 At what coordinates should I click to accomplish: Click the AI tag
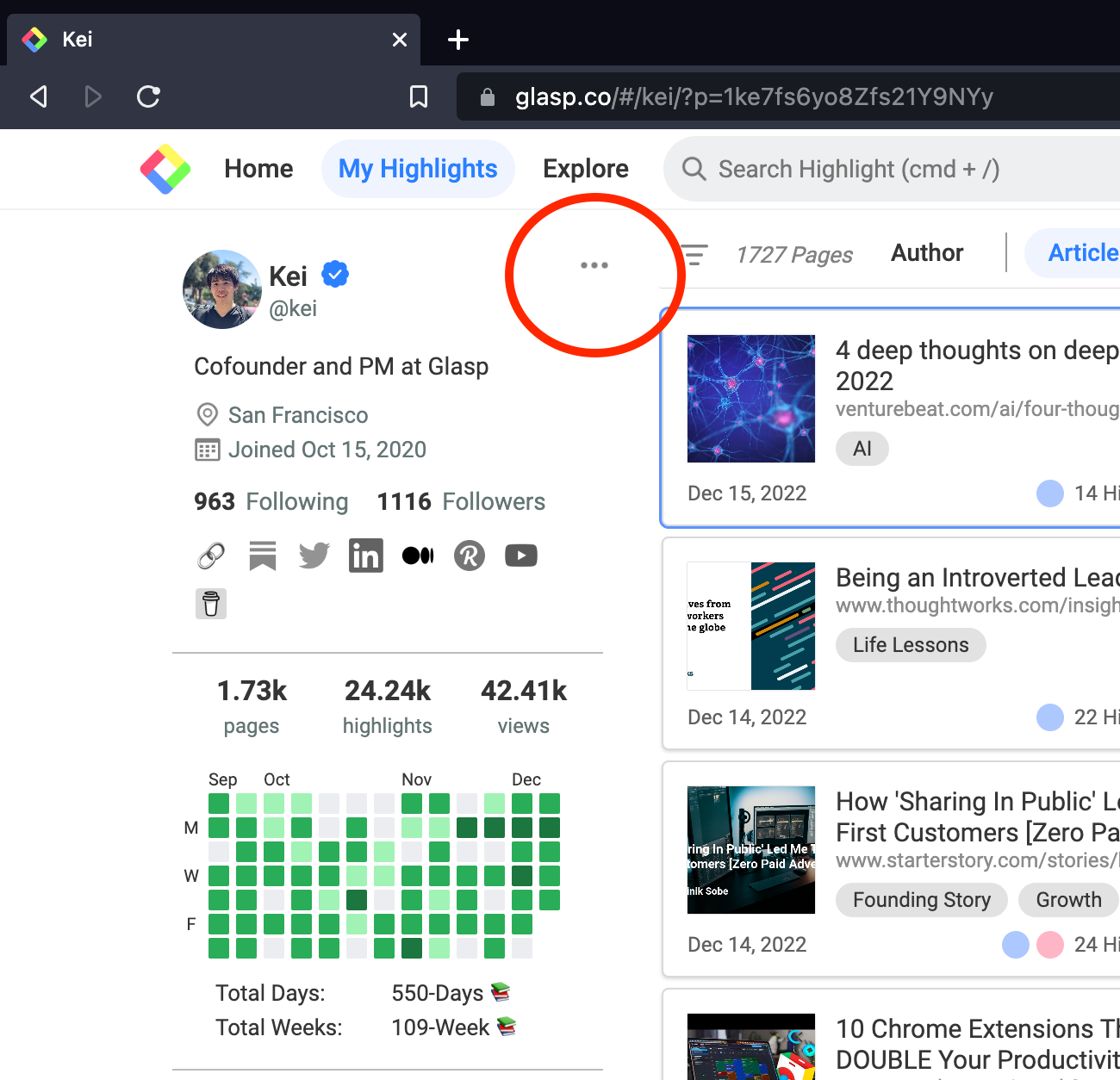point(862,449)
